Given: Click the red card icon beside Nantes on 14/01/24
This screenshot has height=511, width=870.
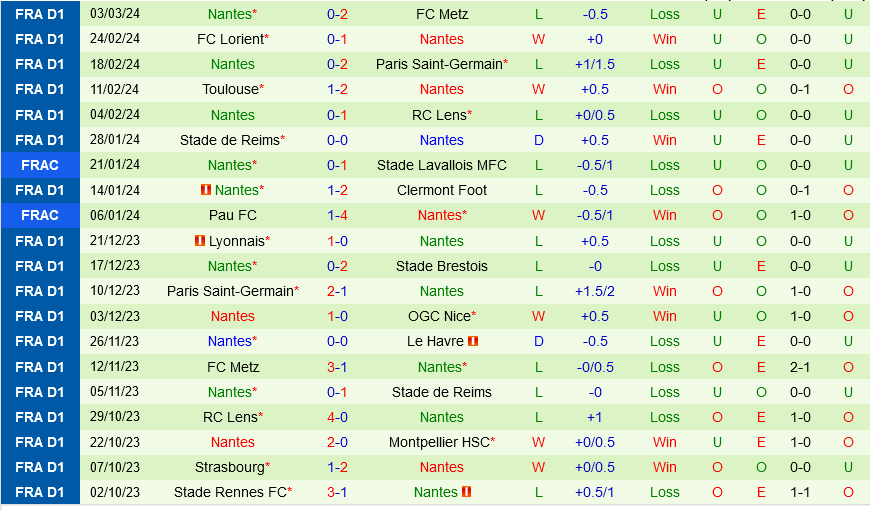Looking at the screenshot, I should click(206, 190).
